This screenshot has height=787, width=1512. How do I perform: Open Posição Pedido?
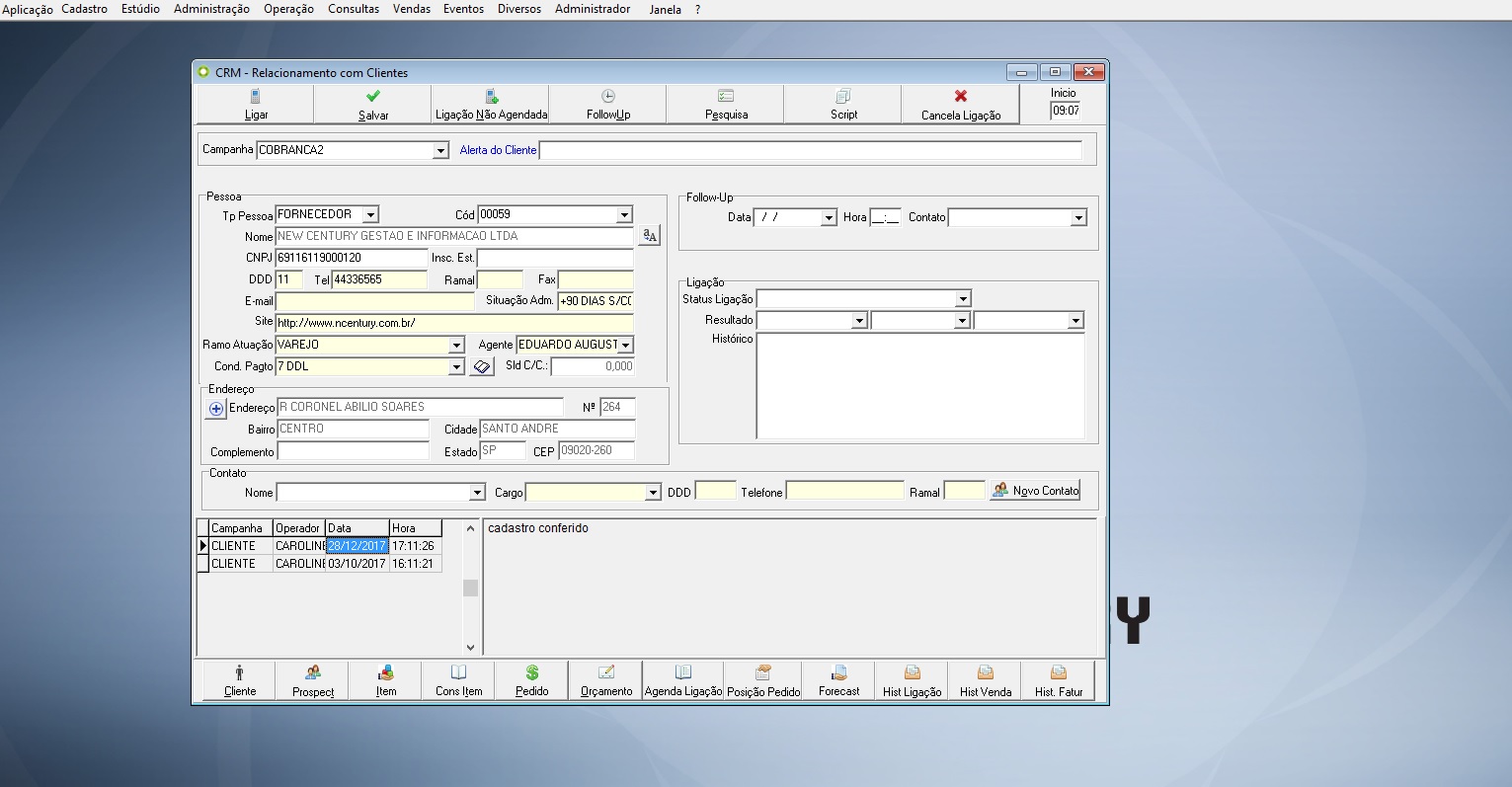(x=763, y=680)
